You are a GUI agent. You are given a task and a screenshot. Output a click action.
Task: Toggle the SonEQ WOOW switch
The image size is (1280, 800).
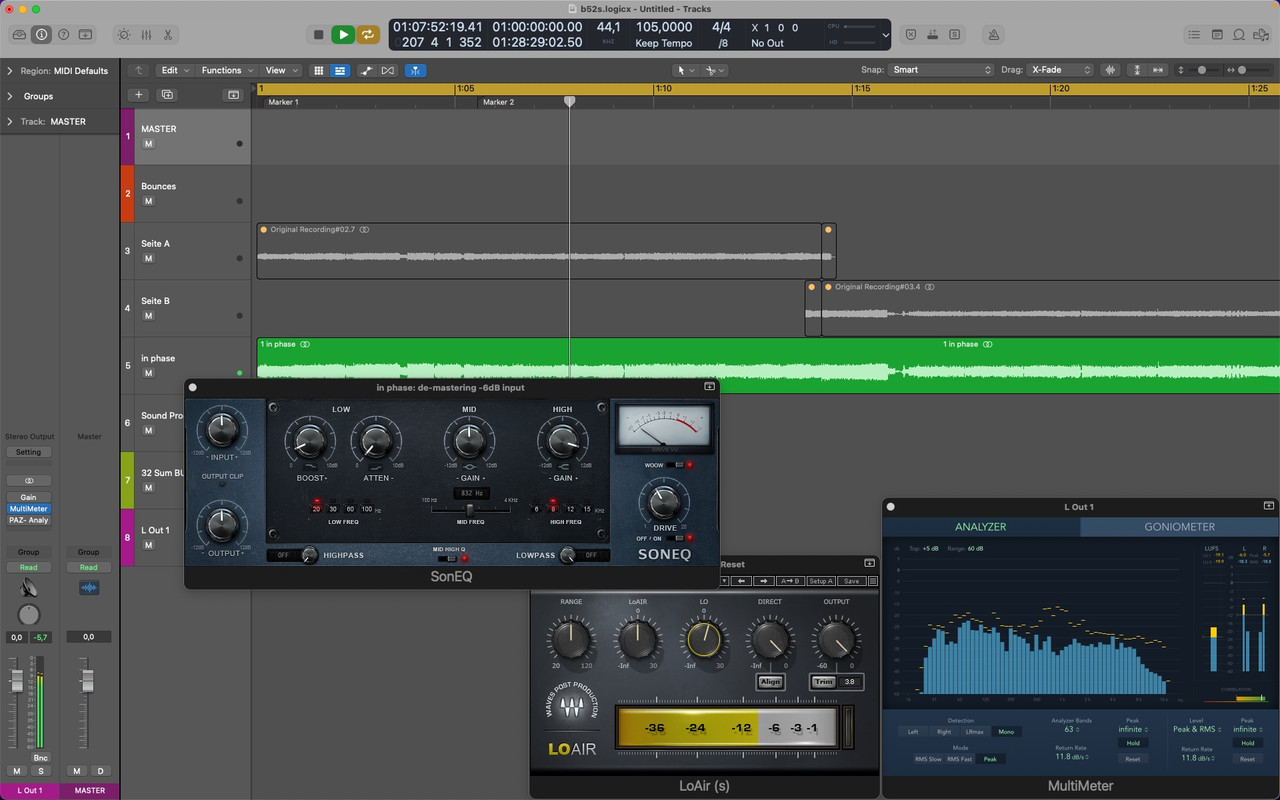click(x=677, y=465)
